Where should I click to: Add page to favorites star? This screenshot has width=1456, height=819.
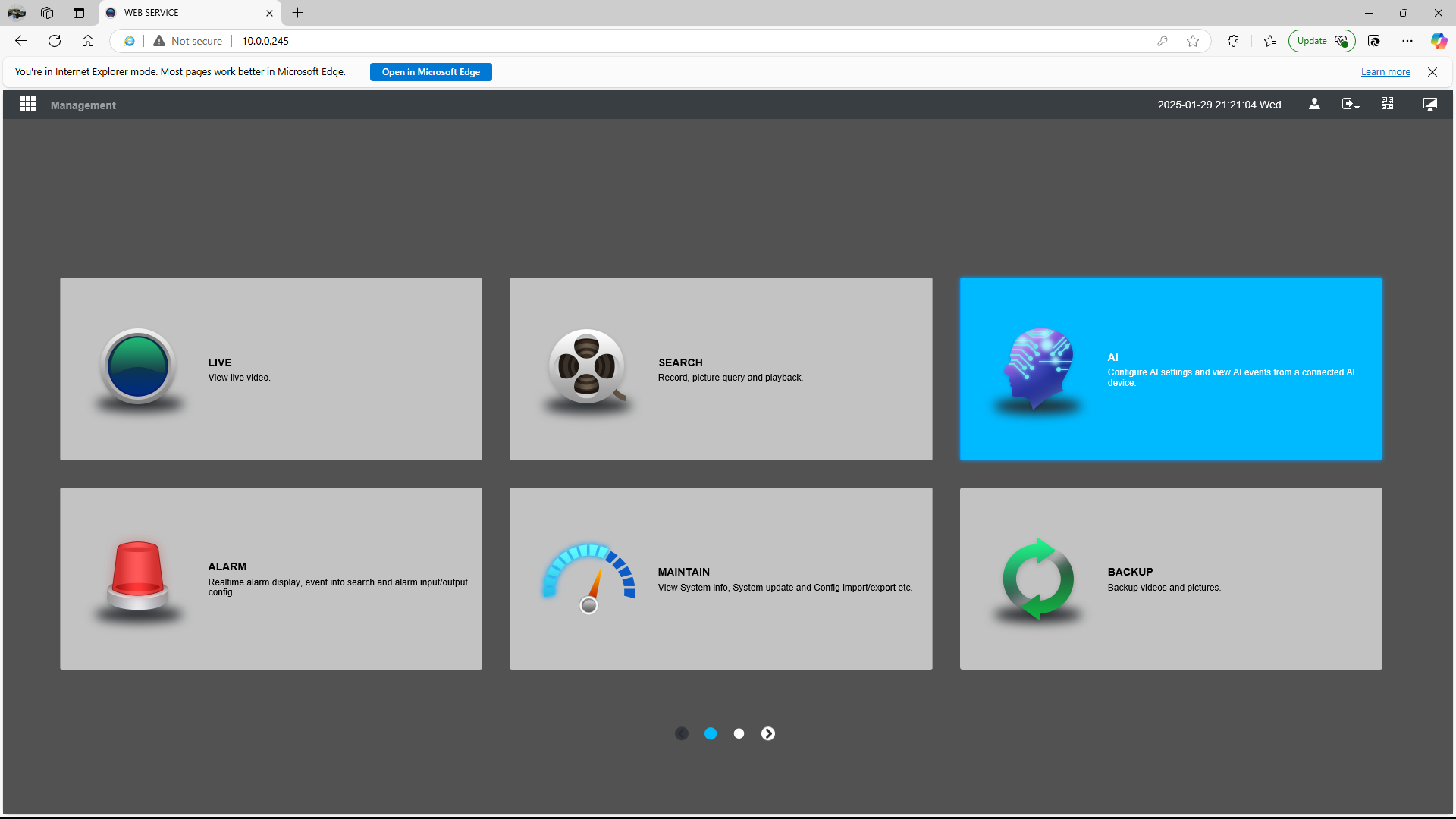click(1193, 41)
